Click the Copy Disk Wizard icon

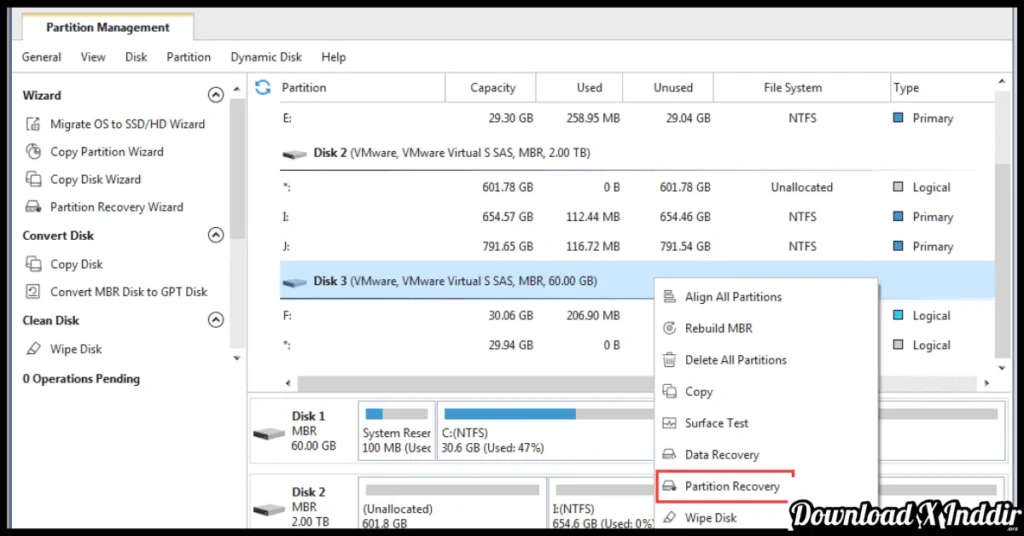33,179
